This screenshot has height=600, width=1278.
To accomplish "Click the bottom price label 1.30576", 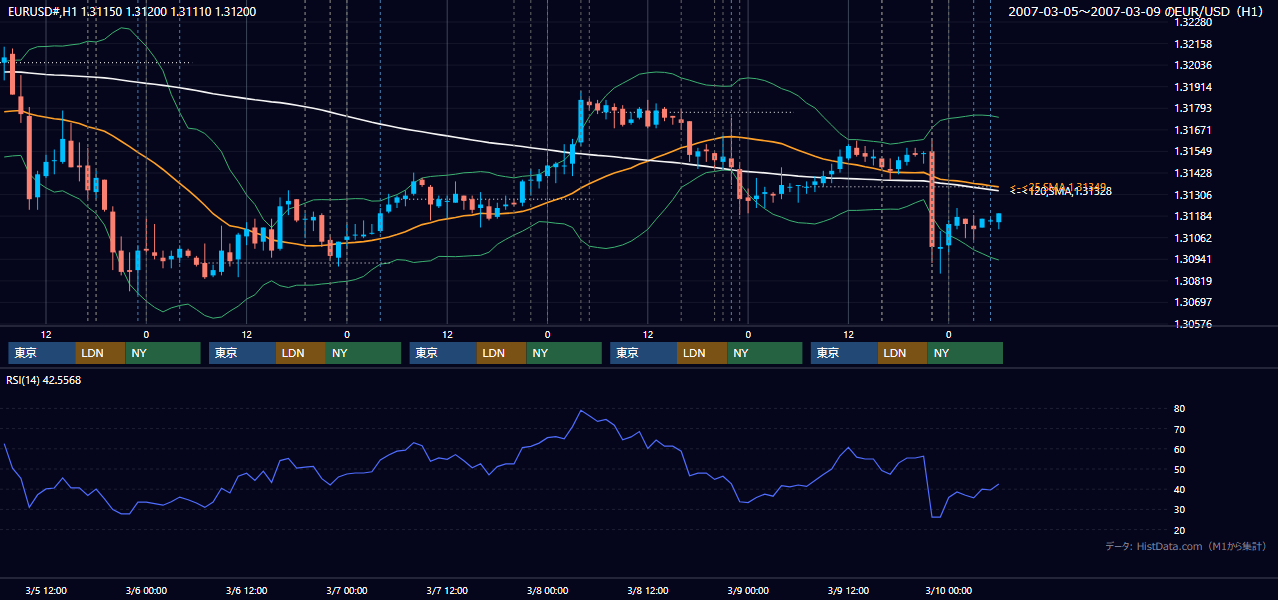I will 1193,324.
